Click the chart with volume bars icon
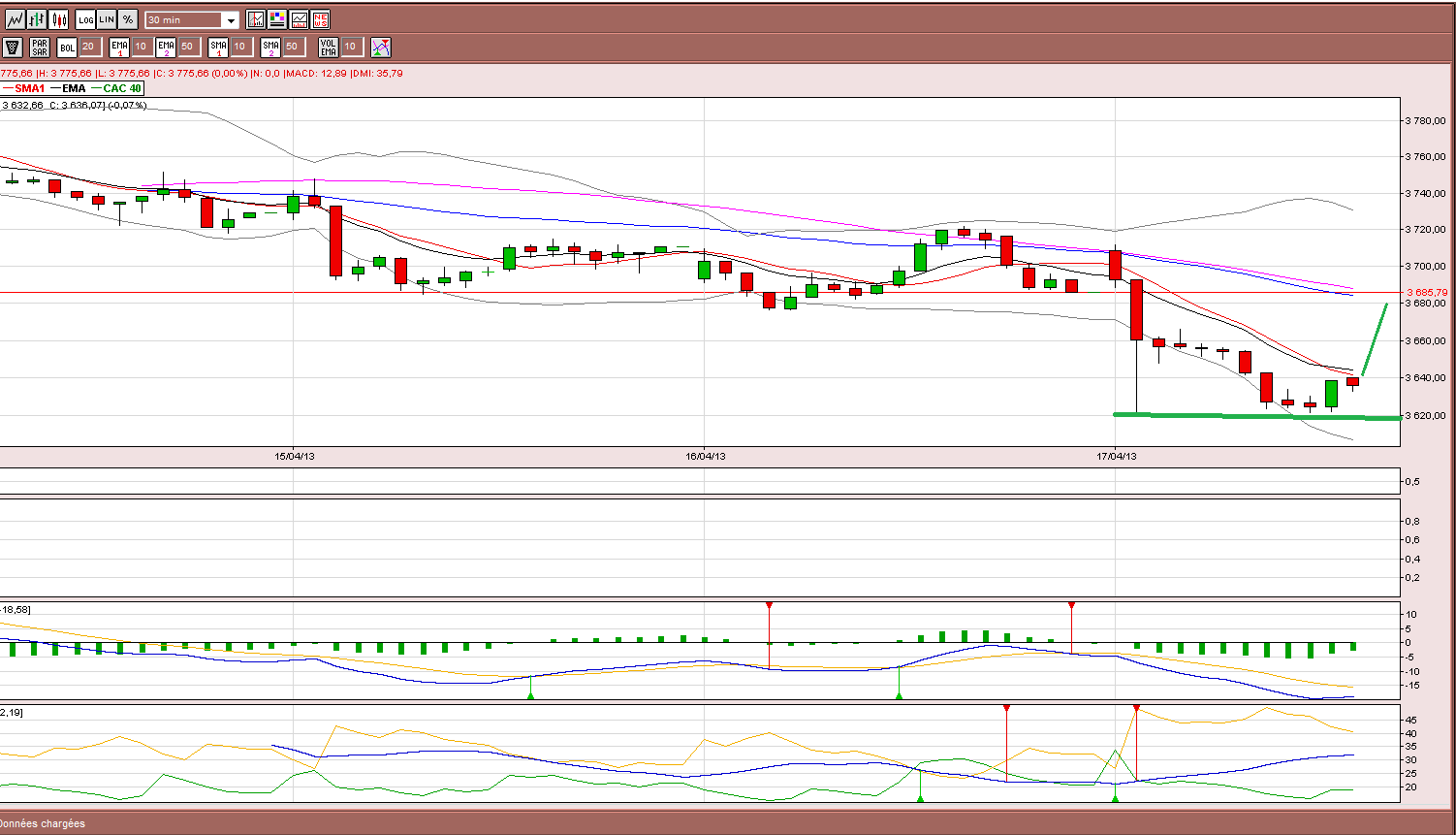The height and width of the screenshot is (835, 1456). click(299, 19)
